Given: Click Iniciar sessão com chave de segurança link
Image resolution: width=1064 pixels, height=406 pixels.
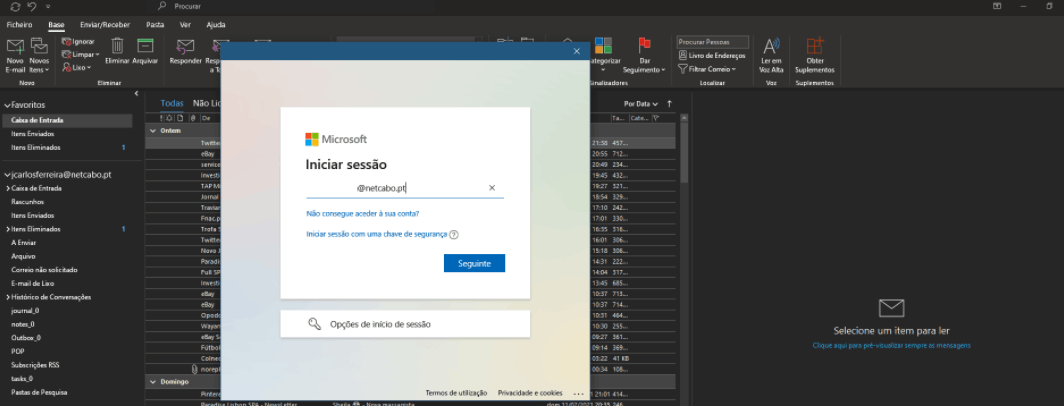Looking at the screenshot, I should tap(377, 234).
